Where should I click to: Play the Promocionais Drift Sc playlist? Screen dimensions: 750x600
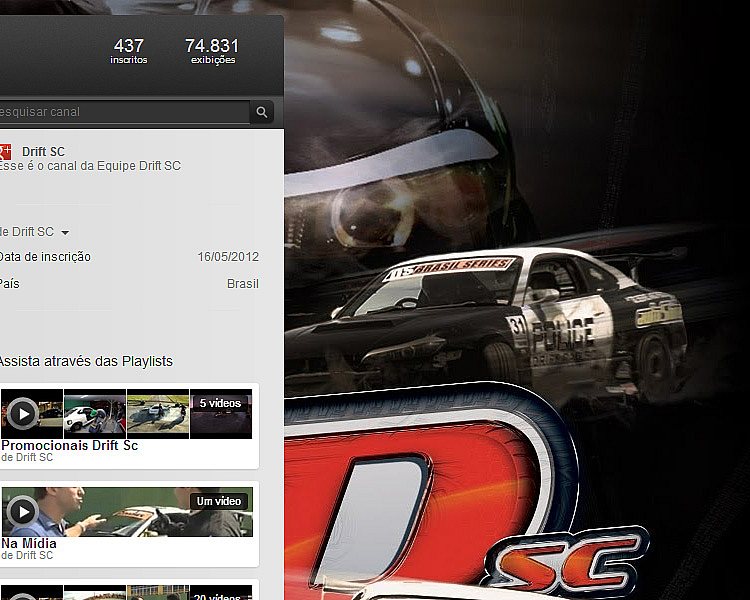pyautogui.click(x=22, y=413)
